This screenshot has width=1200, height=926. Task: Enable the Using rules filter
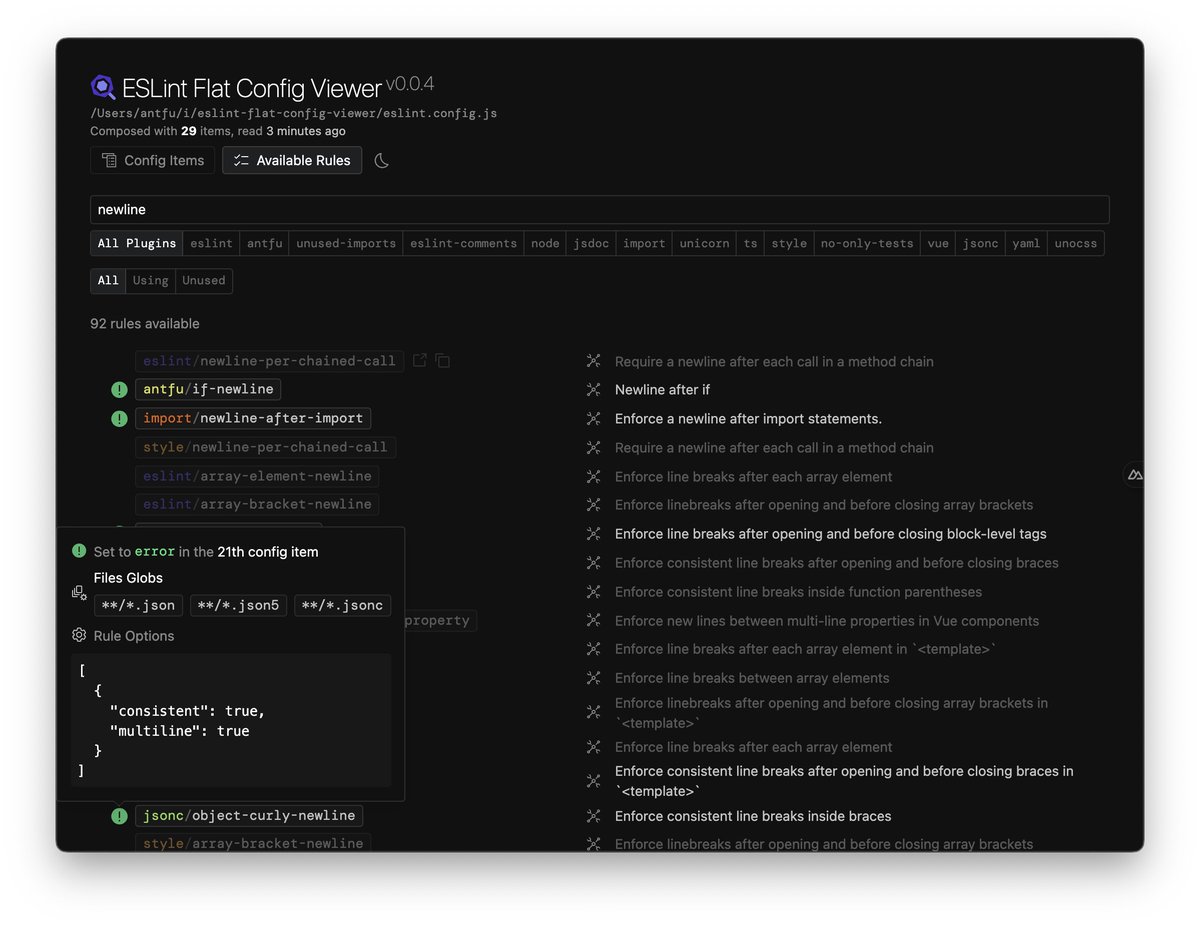click(x=150, y=280)
